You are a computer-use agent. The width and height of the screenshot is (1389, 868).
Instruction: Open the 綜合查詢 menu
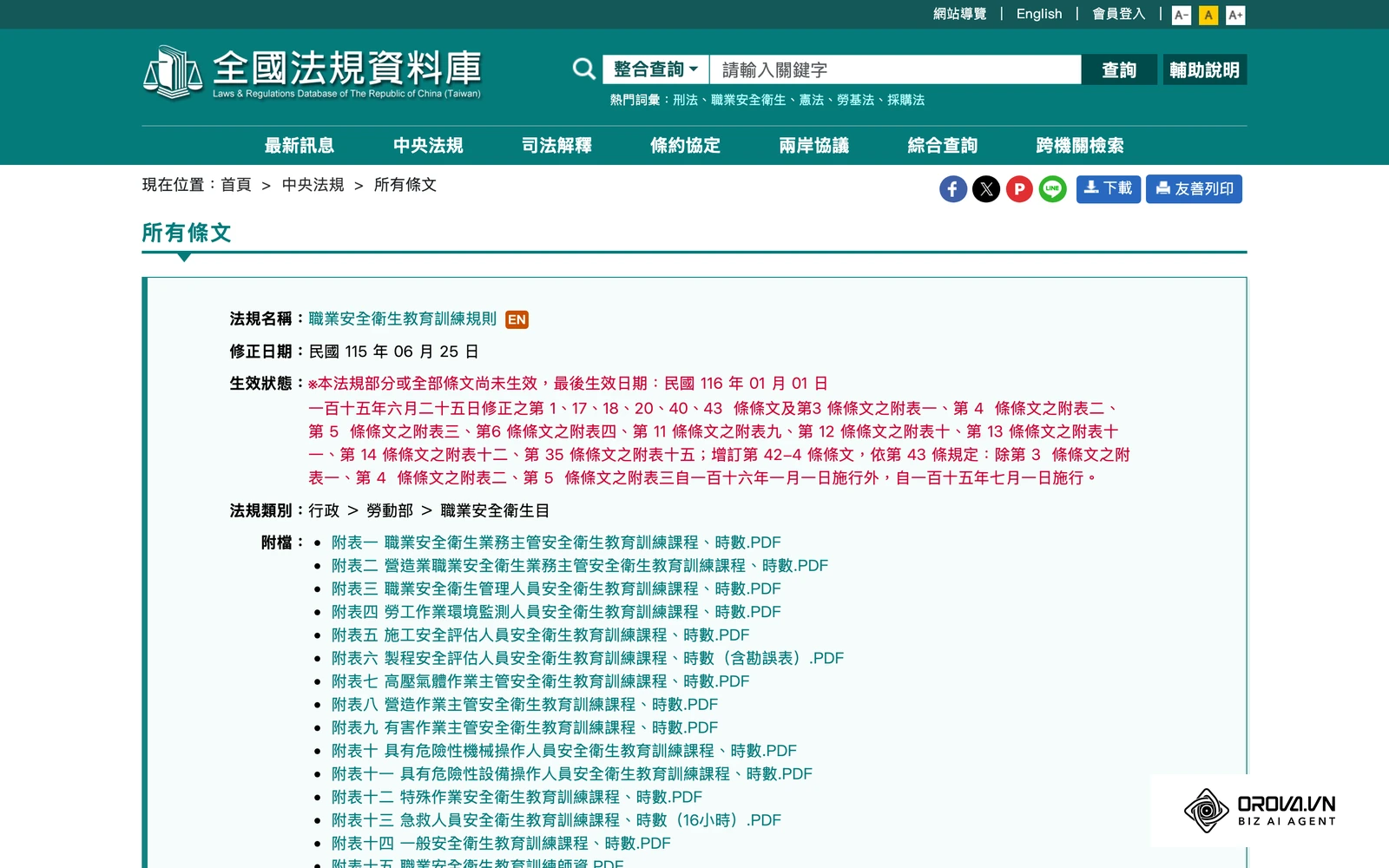pyautogui.click(x=942, y=145)
